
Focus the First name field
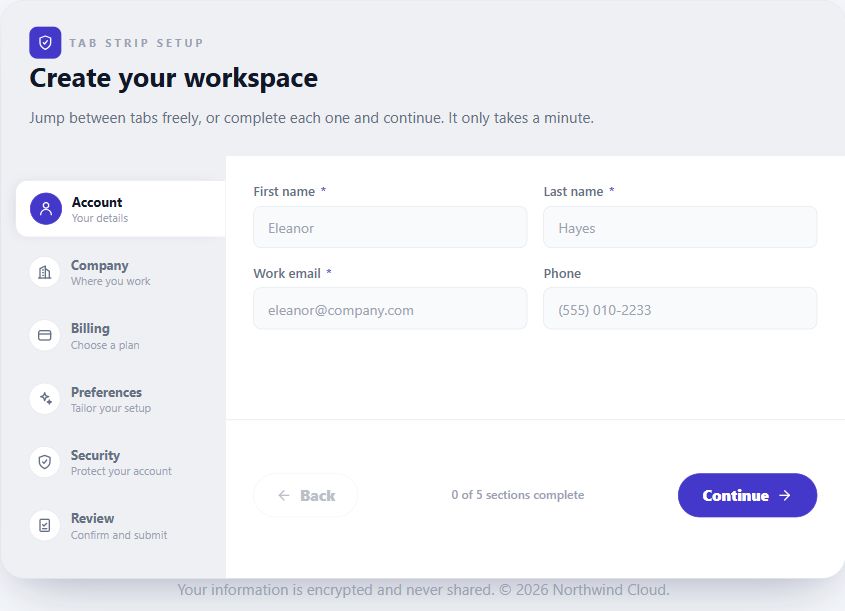[390, 227]
